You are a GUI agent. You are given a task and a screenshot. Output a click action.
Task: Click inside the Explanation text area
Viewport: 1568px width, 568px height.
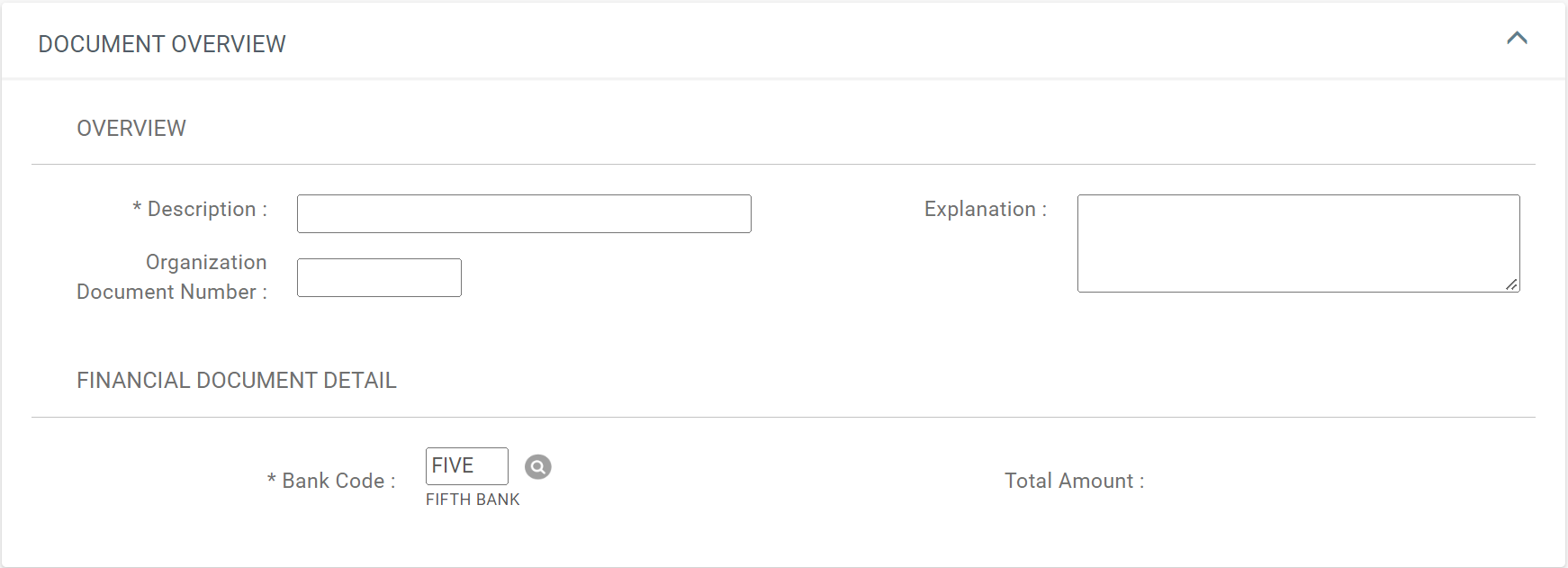click(x=1298, y=243)
